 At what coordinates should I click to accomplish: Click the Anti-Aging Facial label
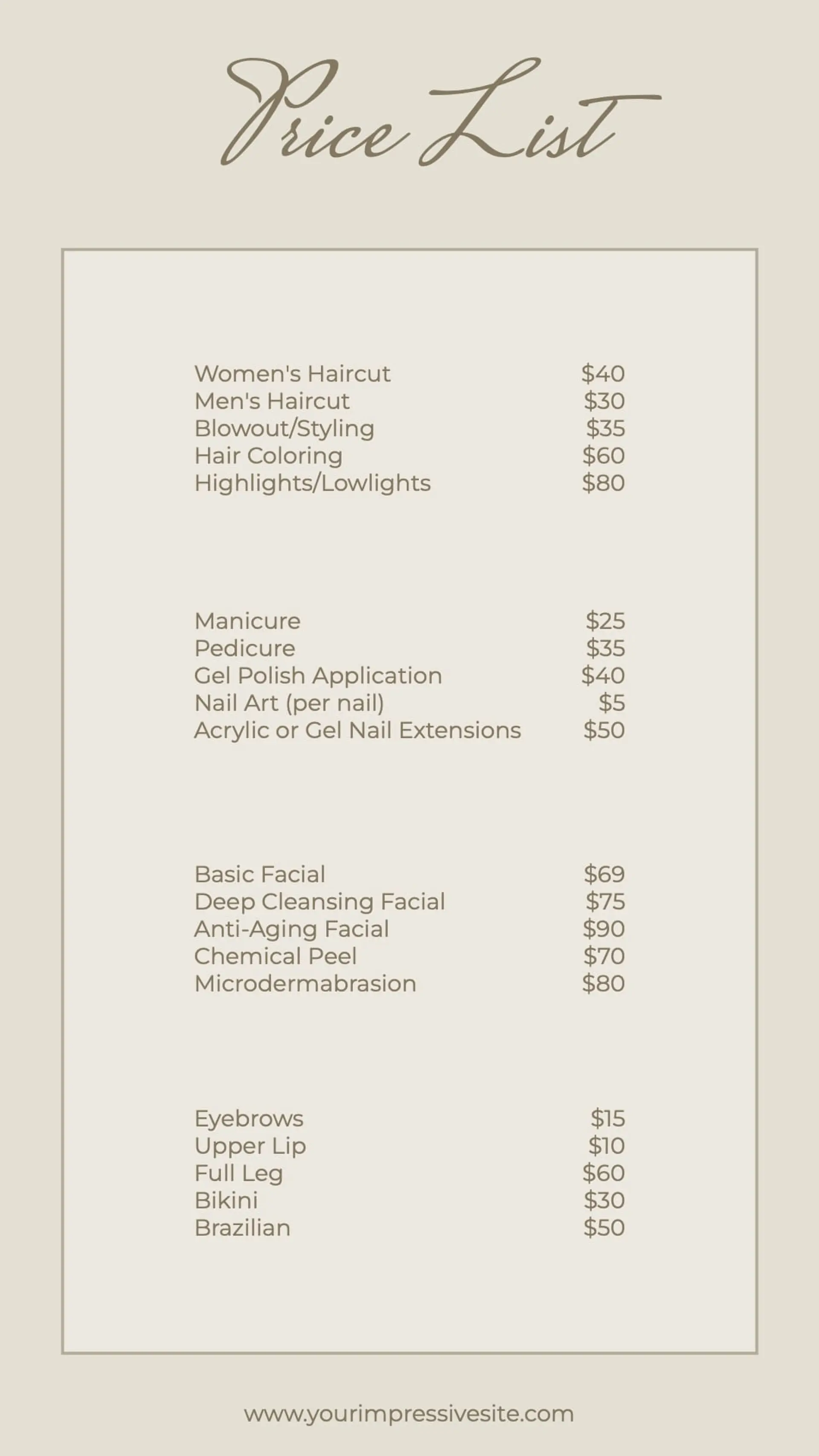point(292,929)
